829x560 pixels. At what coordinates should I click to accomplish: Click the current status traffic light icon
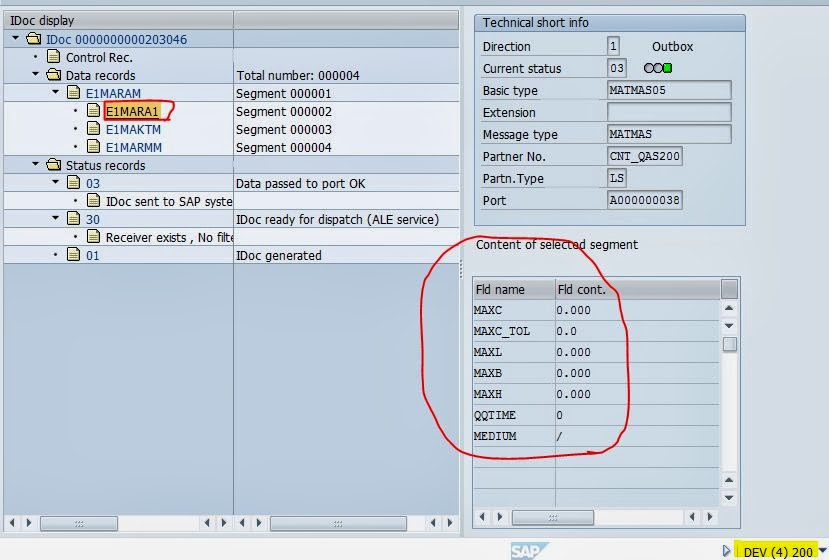[x=658, y=68]
